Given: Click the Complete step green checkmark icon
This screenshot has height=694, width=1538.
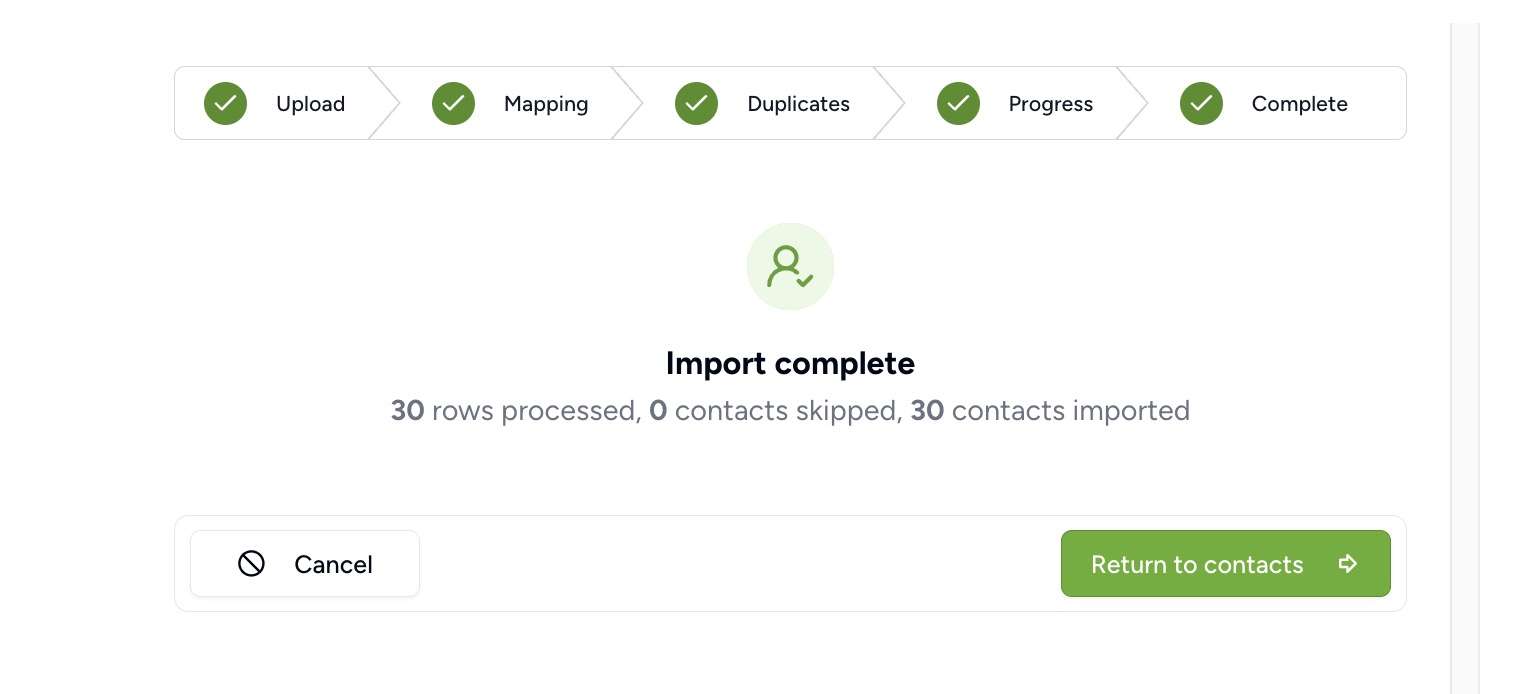Looking at the screenshot, I should (1201, 103).
